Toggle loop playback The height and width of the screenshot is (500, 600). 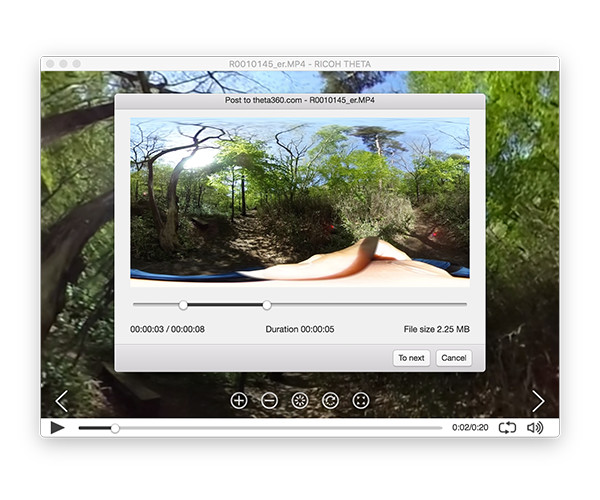coord(507,427)
